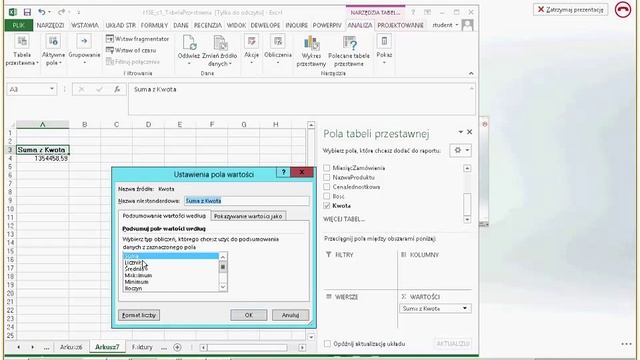Go to previous sheet tab arrow

pos(19,347)
